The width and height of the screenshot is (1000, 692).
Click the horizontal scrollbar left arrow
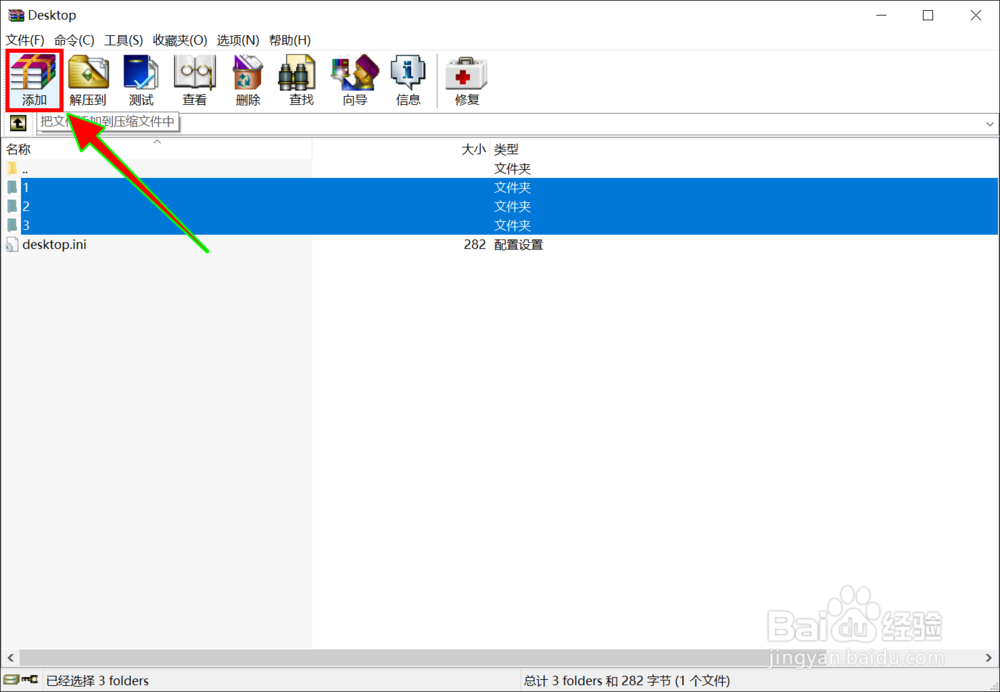click(x=10, y=658)
